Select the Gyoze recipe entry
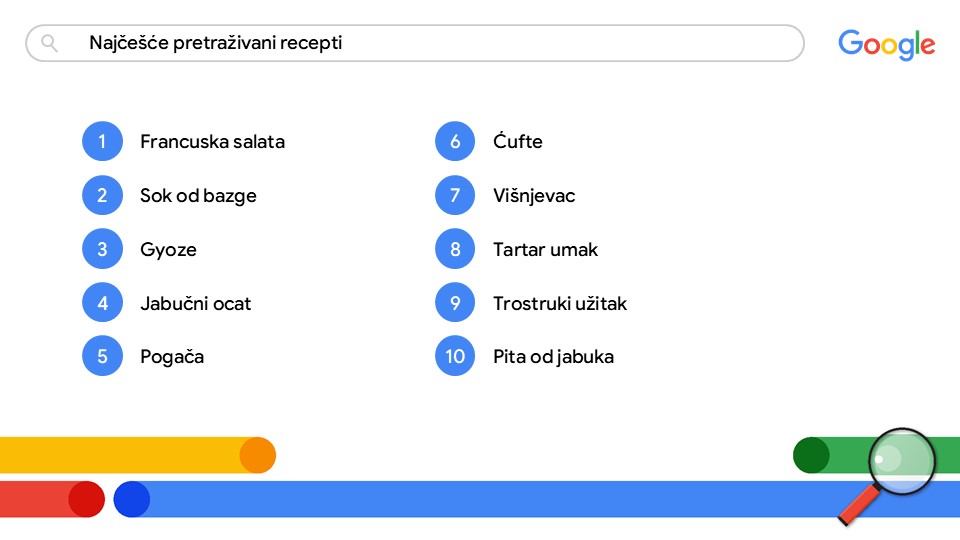The image size is (960, 540). click(x=168, y=249)
